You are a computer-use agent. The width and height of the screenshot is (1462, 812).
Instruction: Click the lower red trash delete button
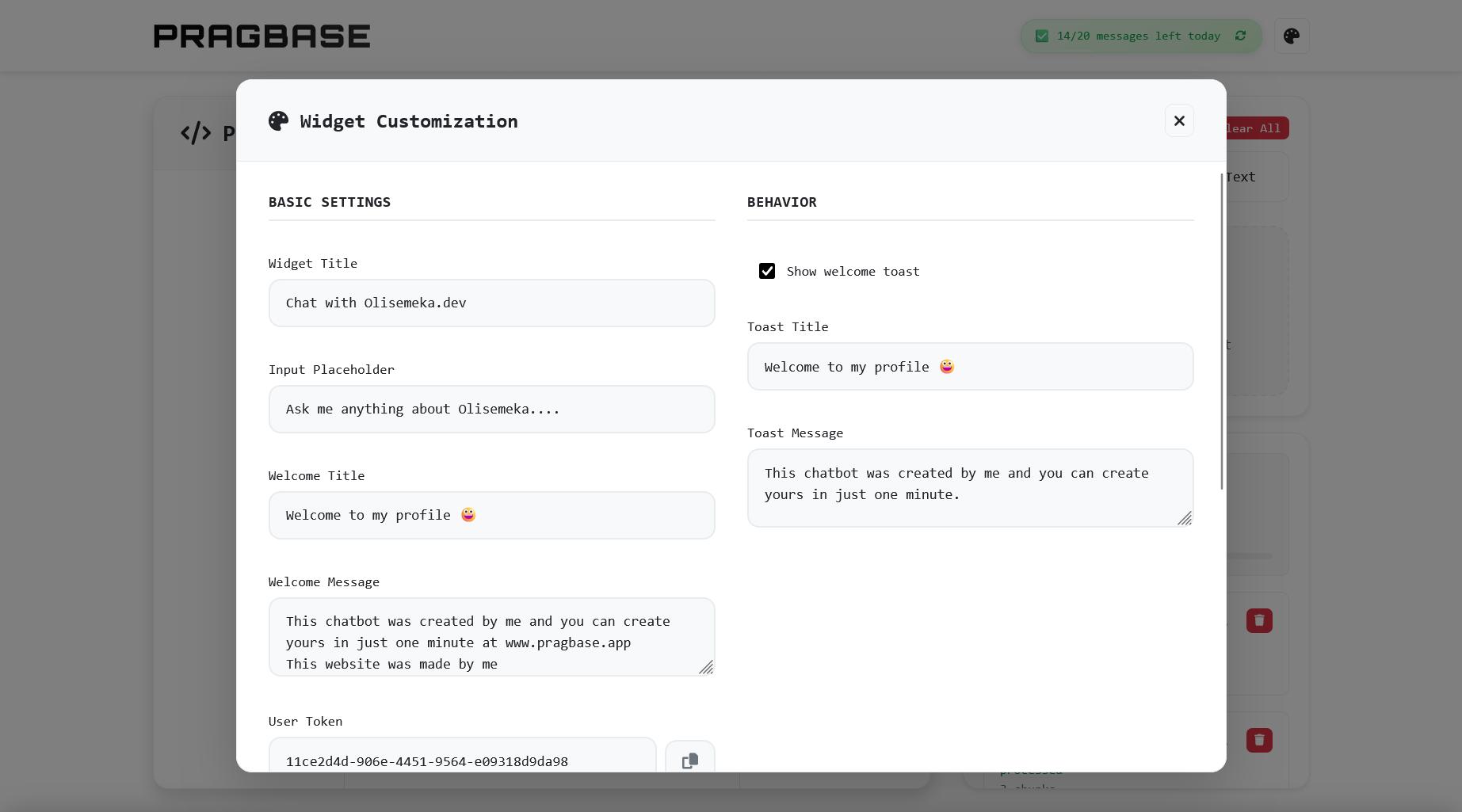tap(1259, 740)
